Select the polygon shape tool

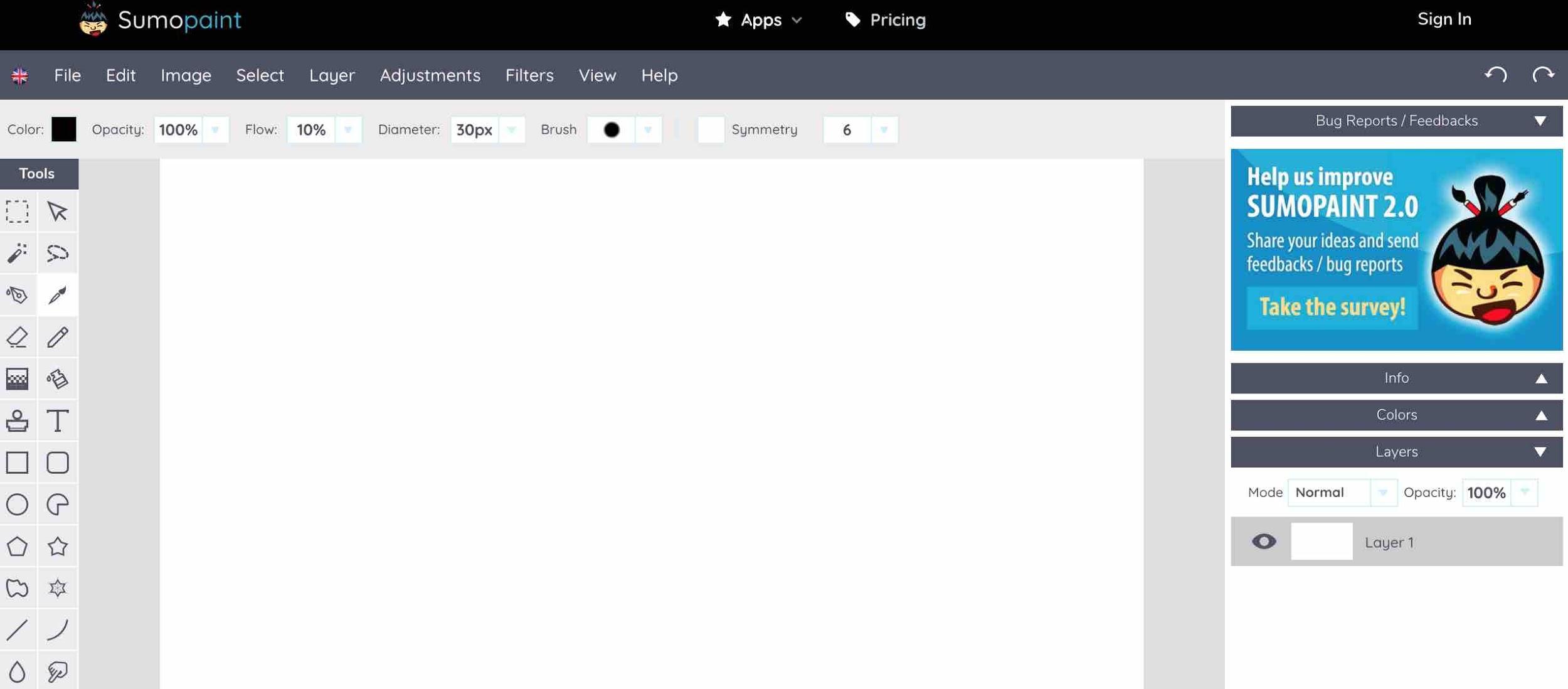click(18, 546)
